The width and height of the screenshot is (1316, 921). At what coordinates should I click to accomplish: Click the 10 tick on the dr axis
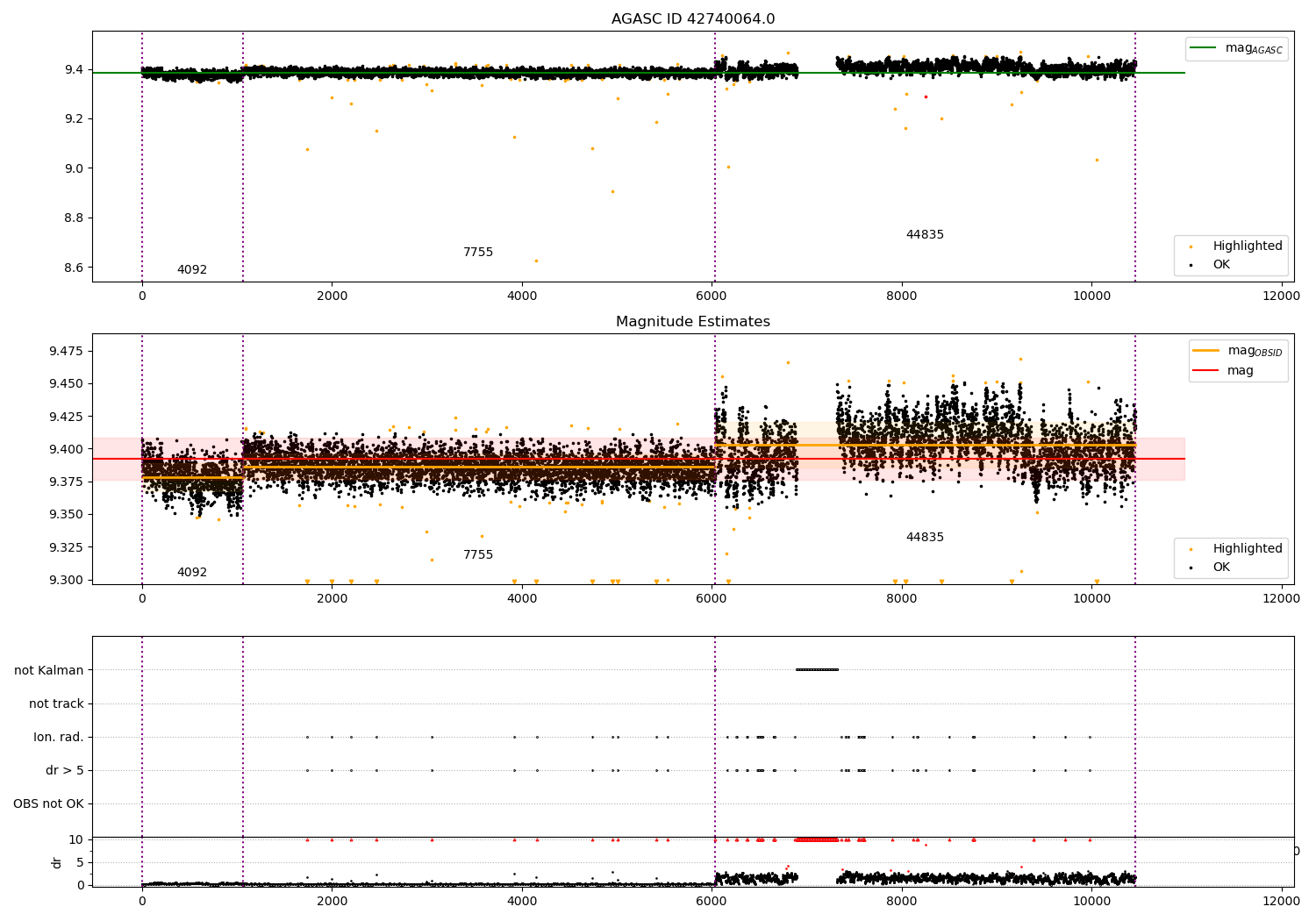pos(76,840)
